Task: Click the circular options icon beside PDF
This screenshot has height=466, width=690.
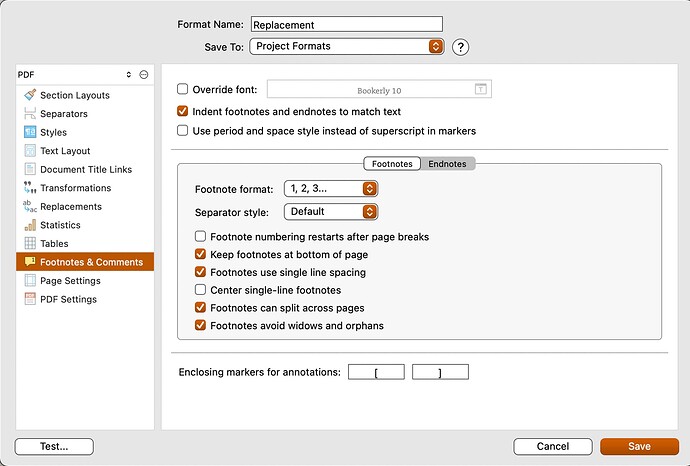Action: click(143, 75)
